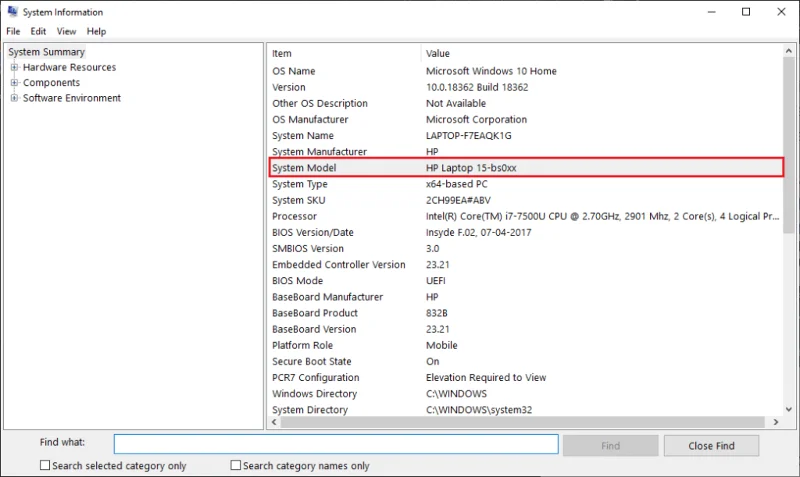Image resolution: width=800 pixels, height=477 pixels.
Task: Enable Search category names only checkbox
Action: coord(235,465)
